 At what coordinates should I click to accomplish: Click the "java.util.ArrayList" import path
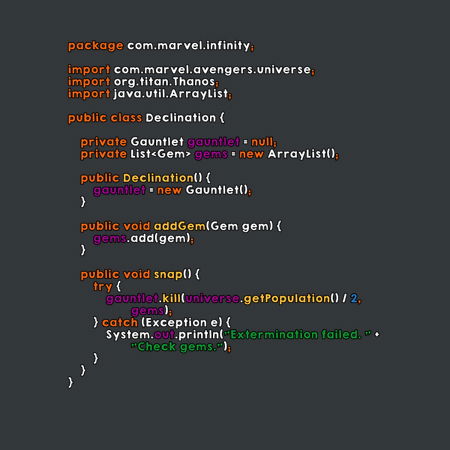click(x=171, y=94)
